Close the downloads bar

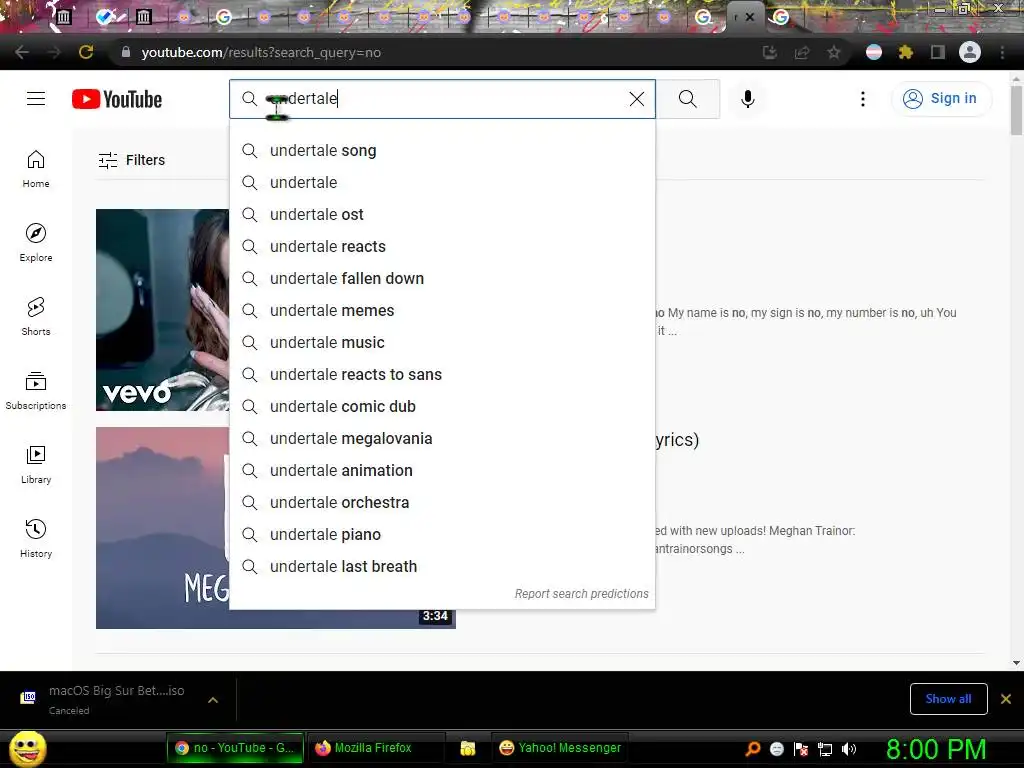1006,699
